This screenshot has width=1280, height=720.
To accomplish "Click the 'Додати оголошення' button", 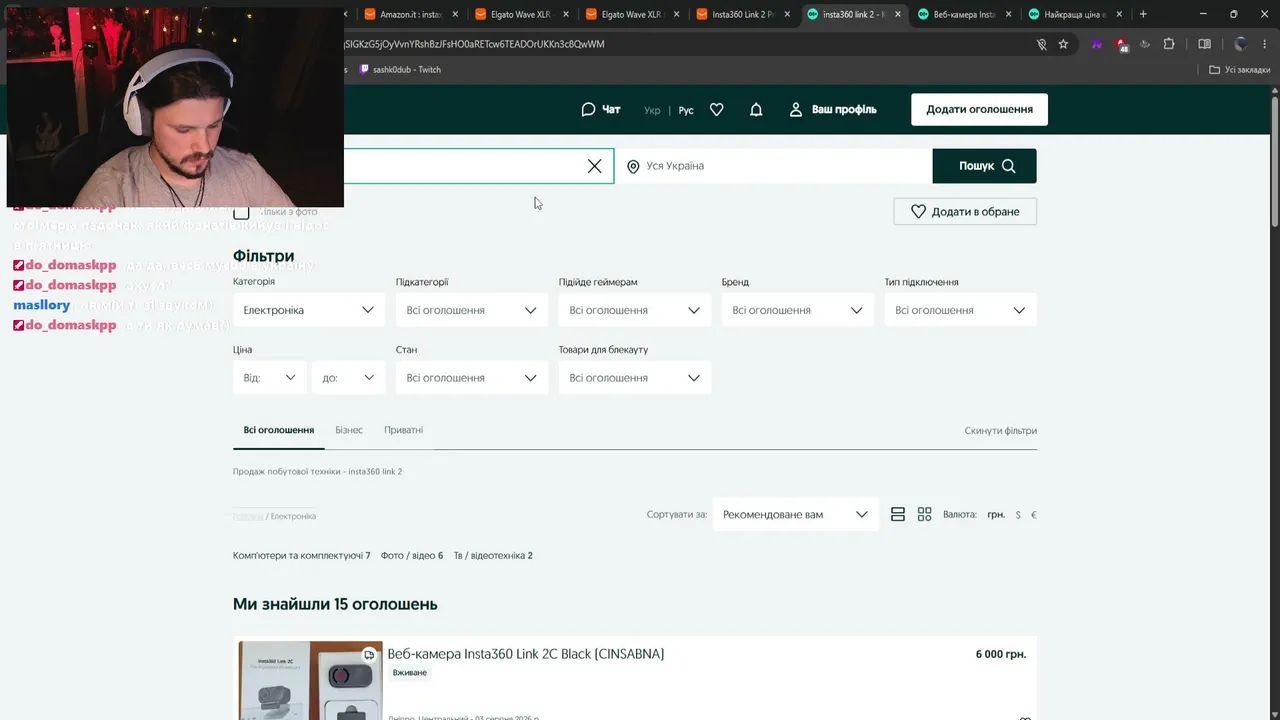I will (979, 109).
